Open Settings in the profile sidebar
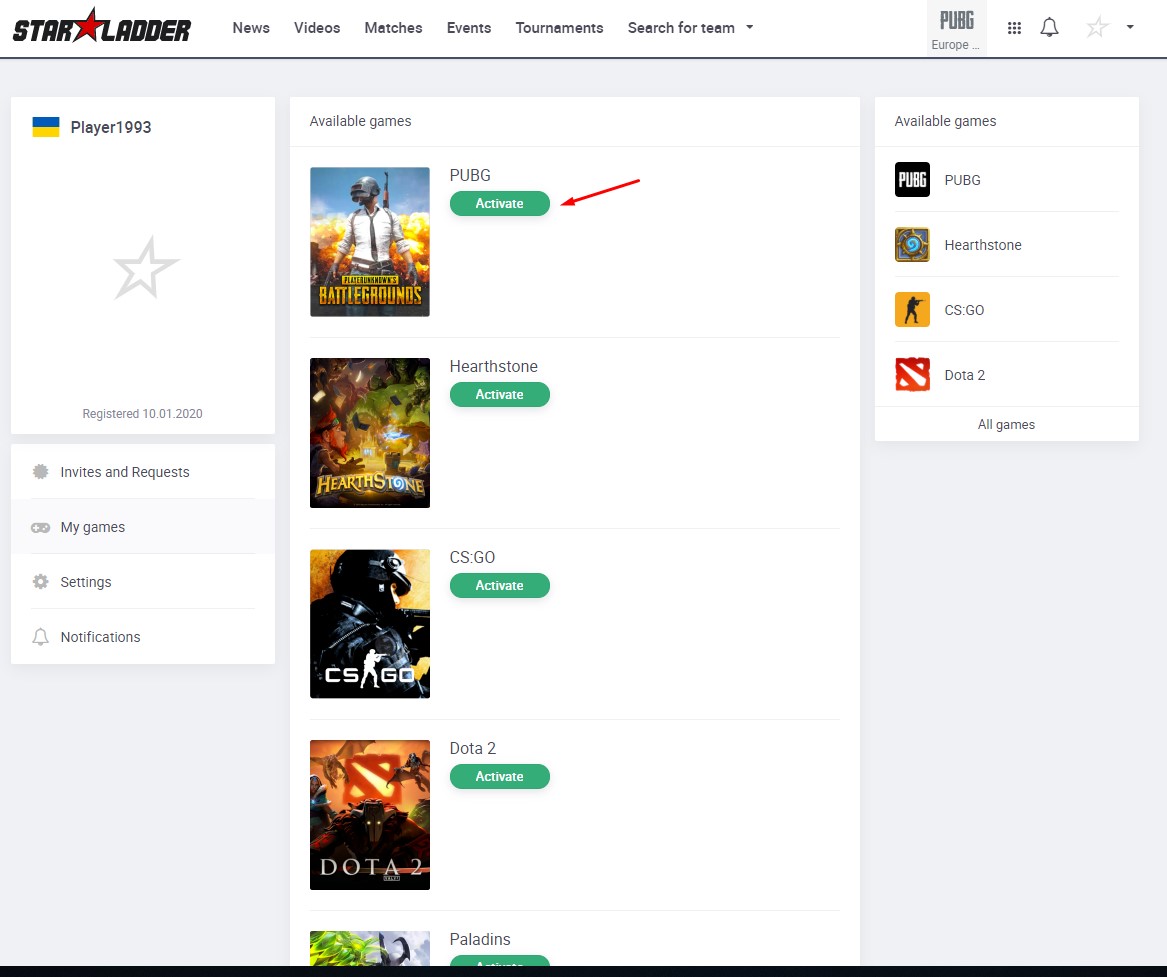The image size is (1167, 977). tap(86, 582)
